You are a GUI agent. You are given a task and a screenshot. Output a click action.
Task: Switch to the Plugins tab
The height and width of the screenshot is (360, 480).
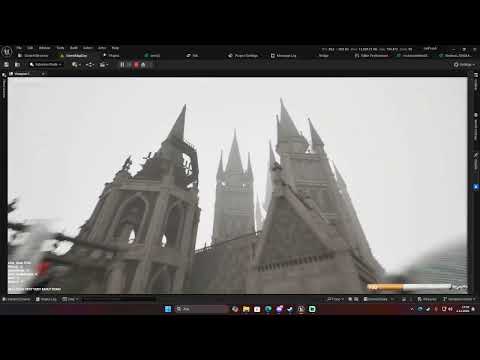(x=112, y=56)
